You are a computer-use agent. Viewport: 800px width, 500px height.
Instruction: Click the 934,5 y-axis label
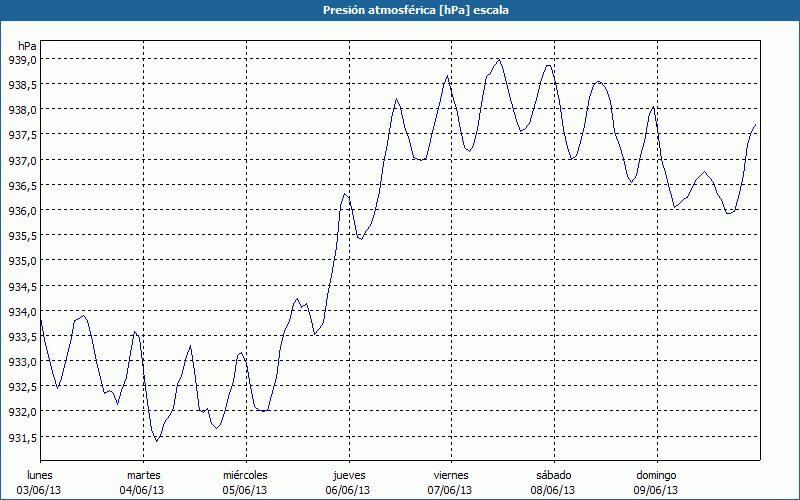(21, 286)
